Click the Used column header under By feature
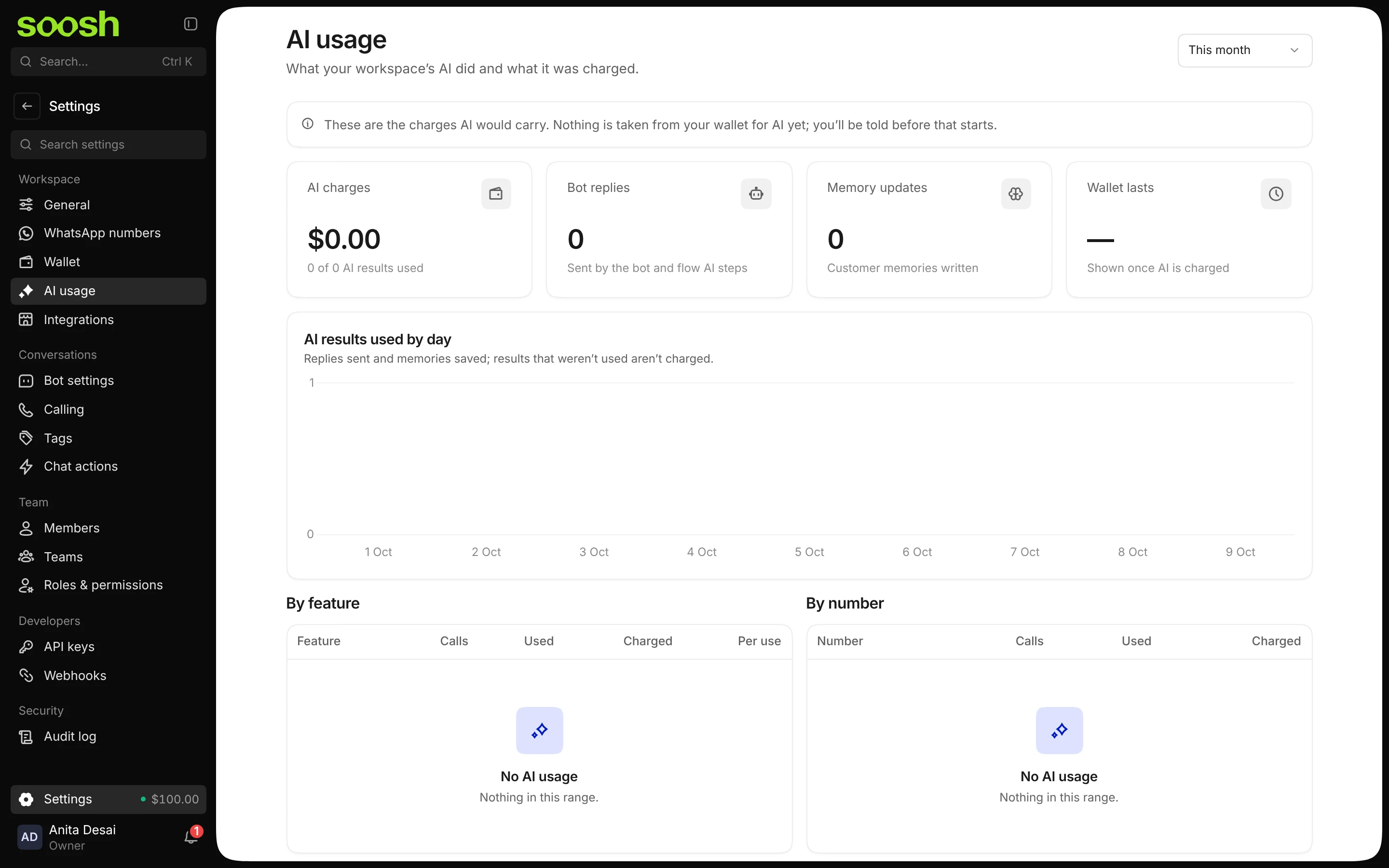 (x=538, y=641)
